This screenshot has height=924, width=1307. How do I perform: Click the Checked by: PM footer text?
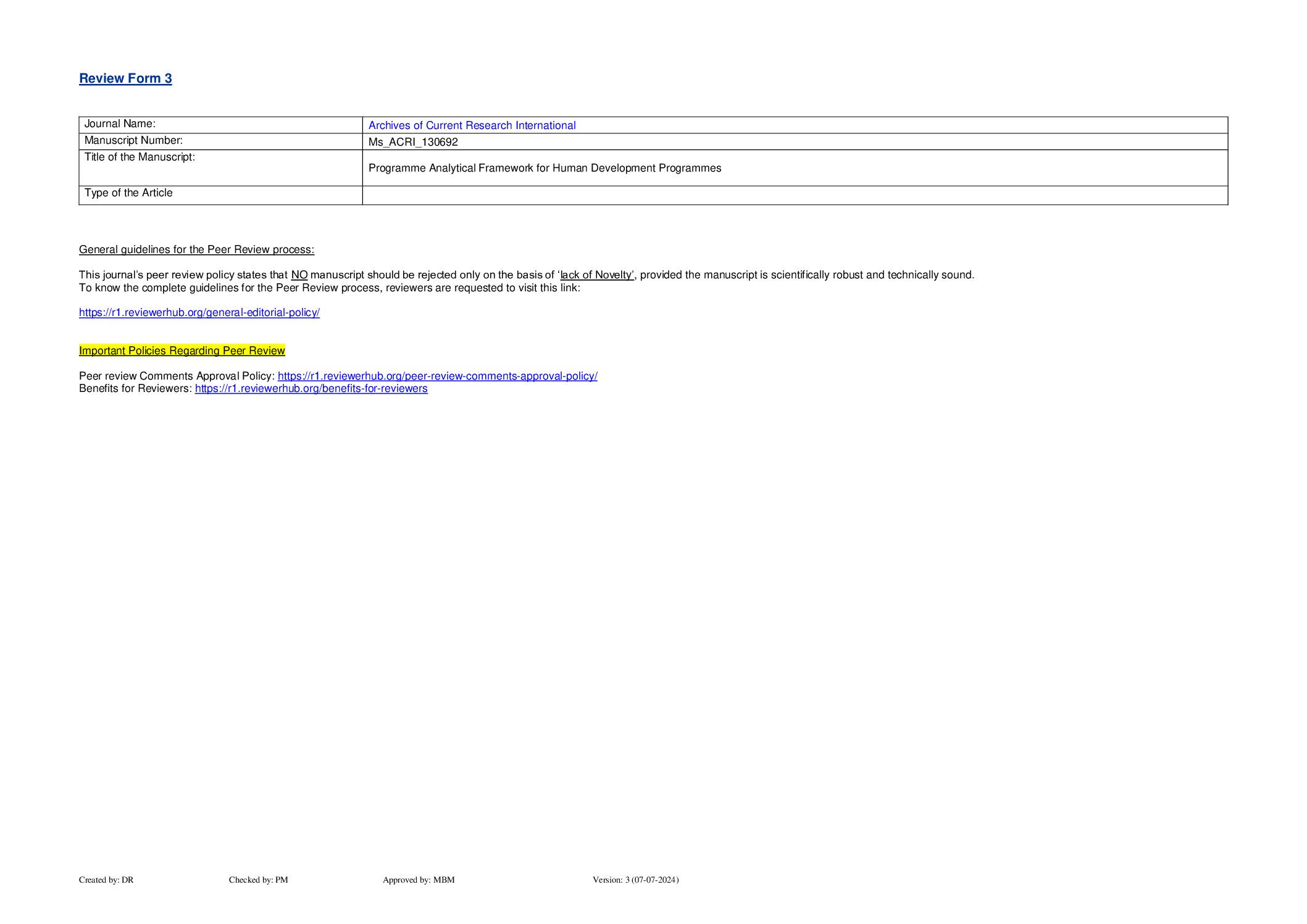point(258,880)
